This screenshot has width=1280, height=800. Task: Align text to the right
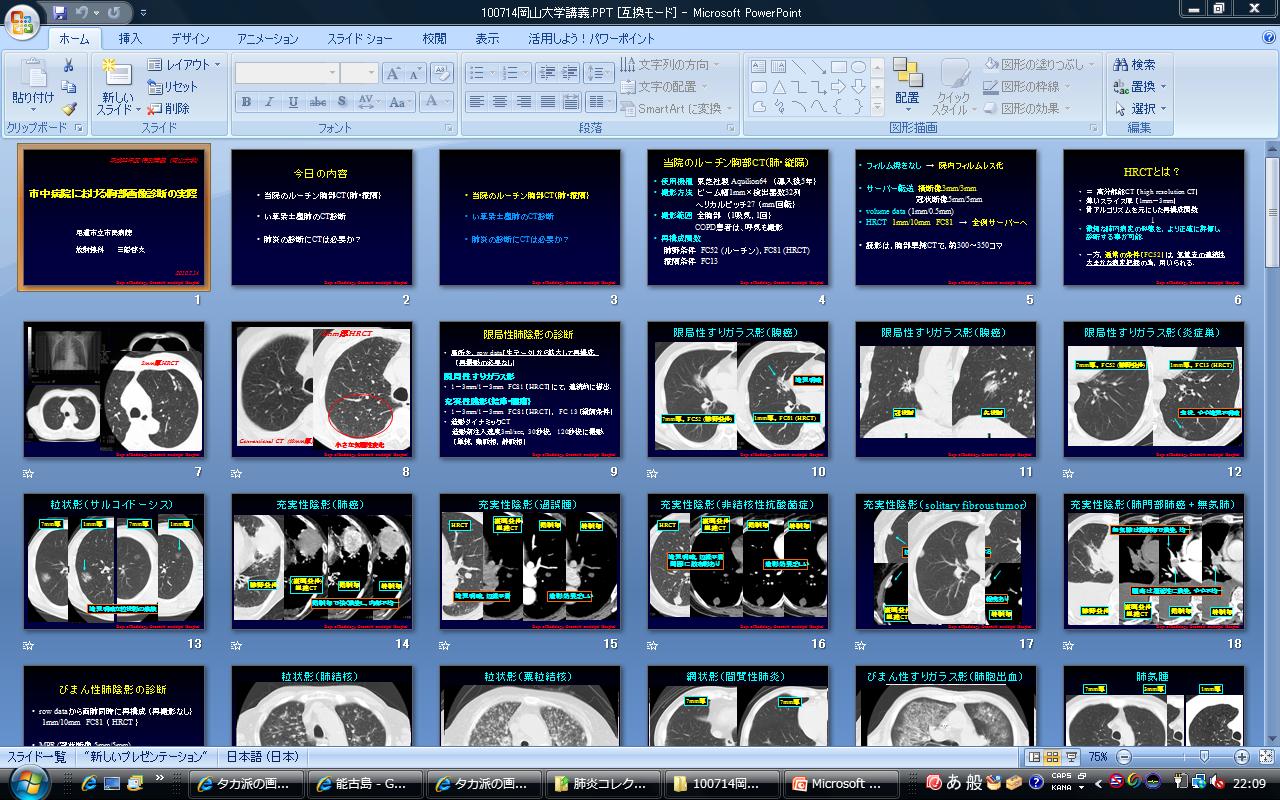pyautogui.click(x=523, y=102)
